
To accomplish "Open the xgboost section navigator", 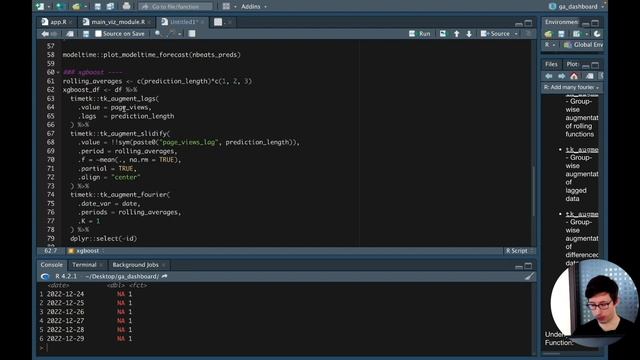I will 86,251.
